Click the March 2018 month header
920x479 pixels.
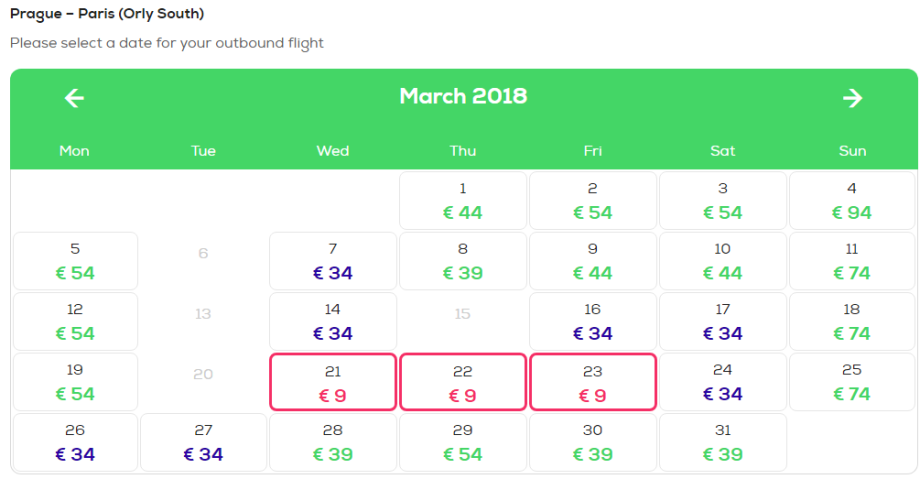tap(463, 97)
